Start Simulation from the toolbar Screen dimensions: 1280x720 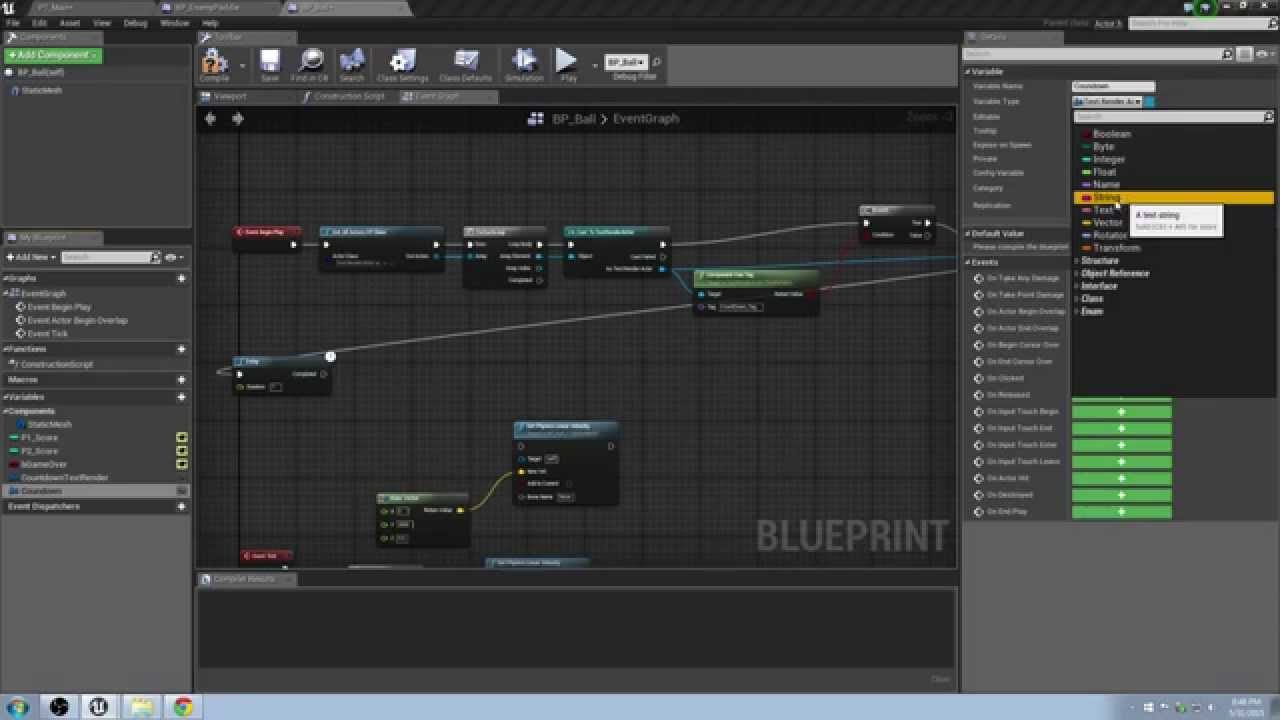[524, 63]
